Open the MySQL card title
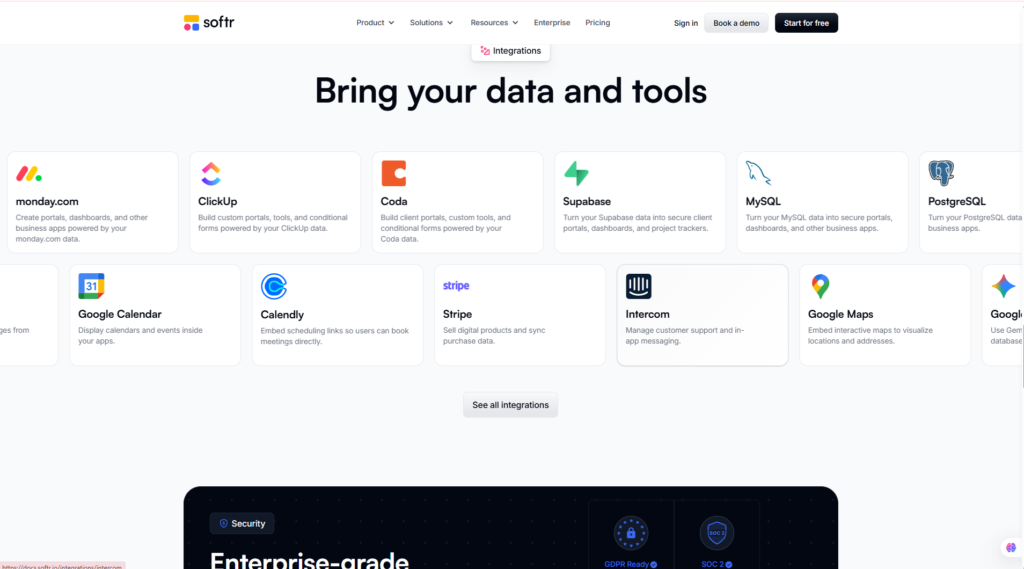Viewport: 1024px width, 569px height. click(x=763, y=201)
